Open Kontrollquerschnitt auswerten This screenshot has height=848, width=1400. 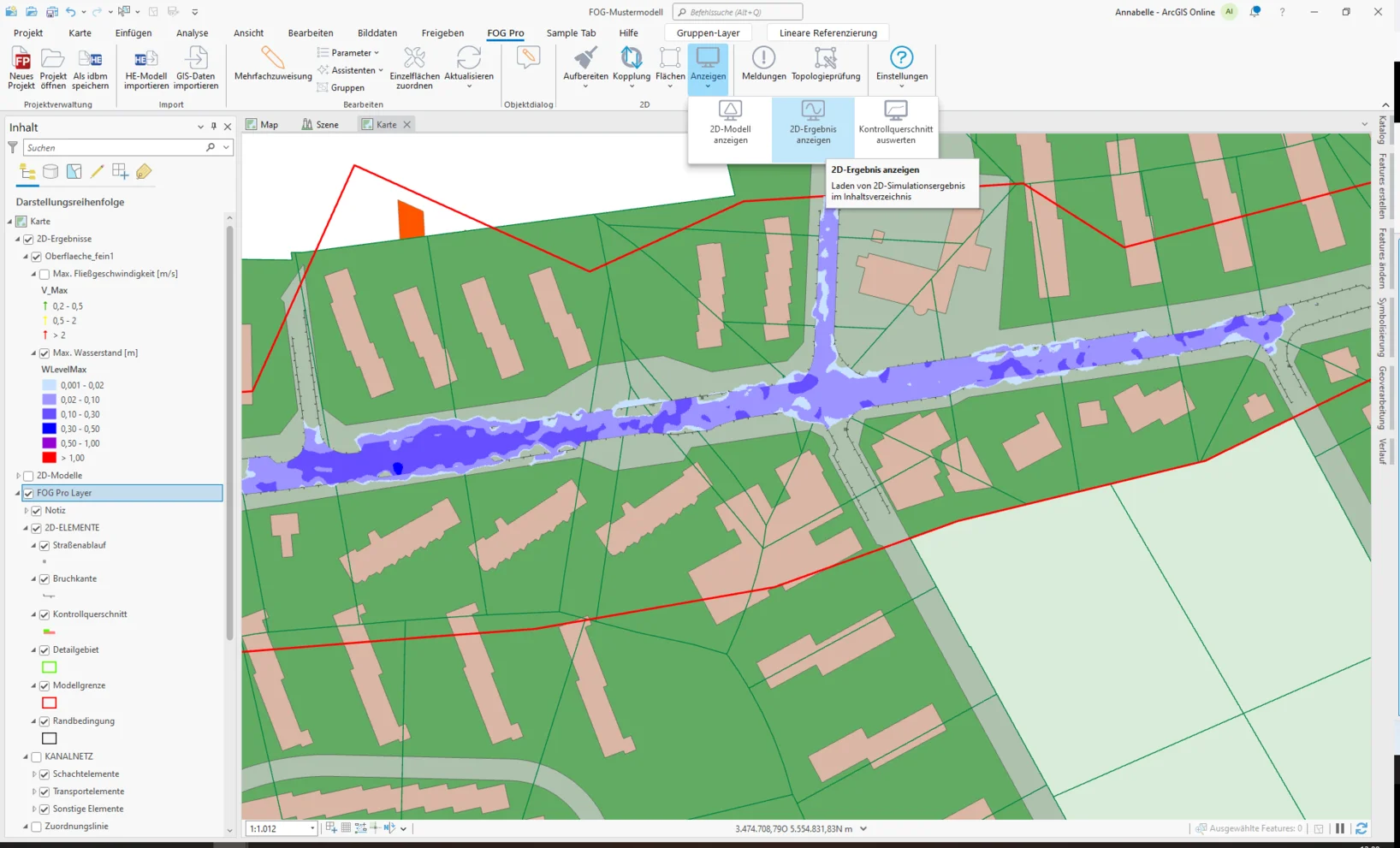point(896,123)
